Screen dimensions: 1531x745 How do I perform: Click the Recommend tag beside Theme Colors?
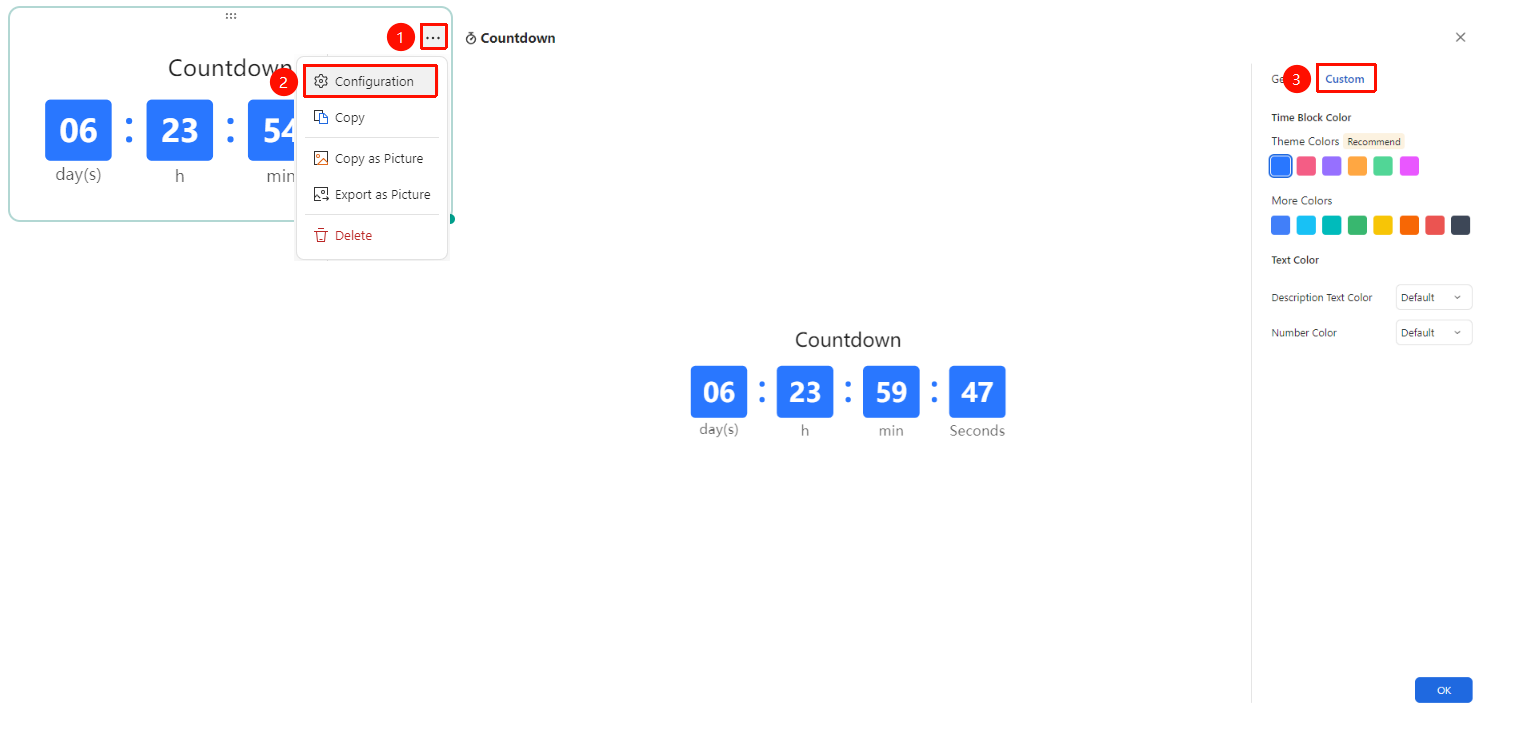pyautogui.click(x=1374, y=142)
